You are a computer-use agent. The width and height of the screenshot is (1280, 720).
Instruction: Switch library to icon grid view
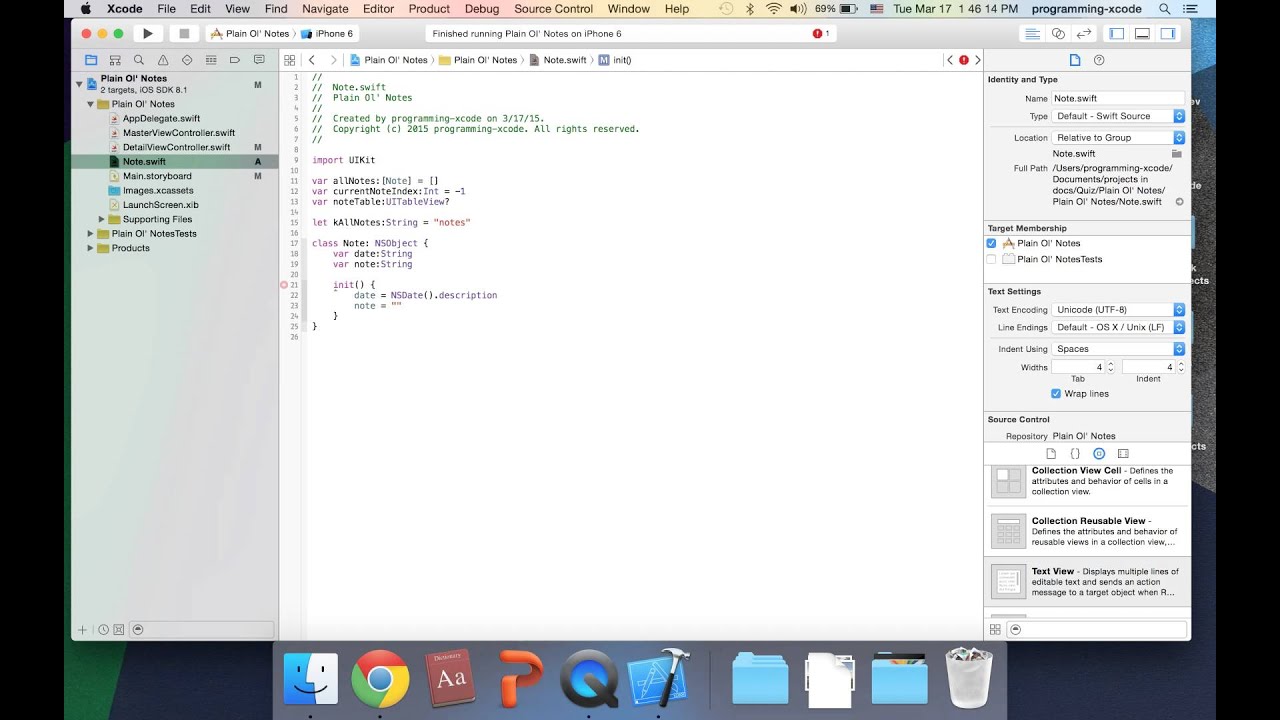tap(995, 629)
